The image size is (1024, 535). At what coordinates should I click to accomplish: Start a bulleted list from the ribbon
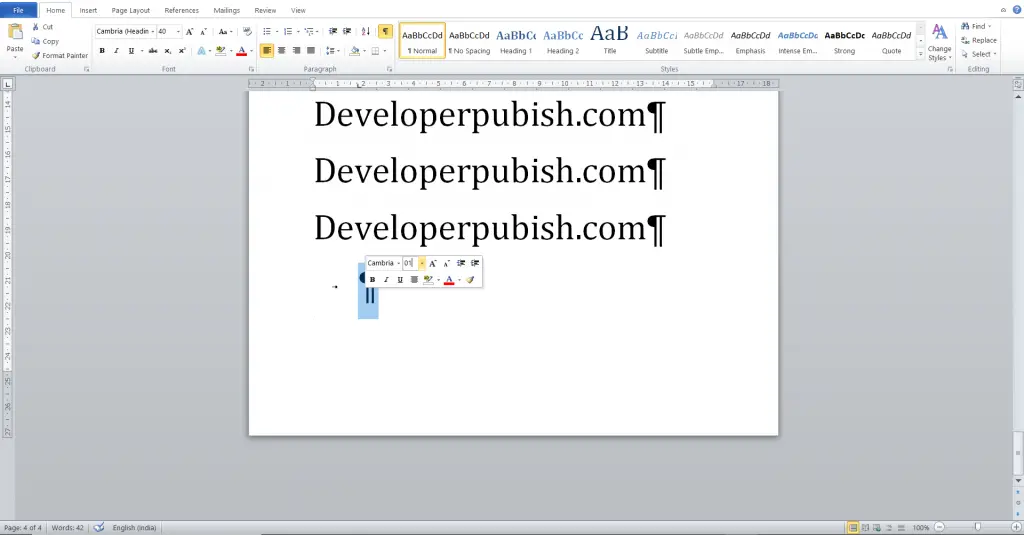point(267,32)
